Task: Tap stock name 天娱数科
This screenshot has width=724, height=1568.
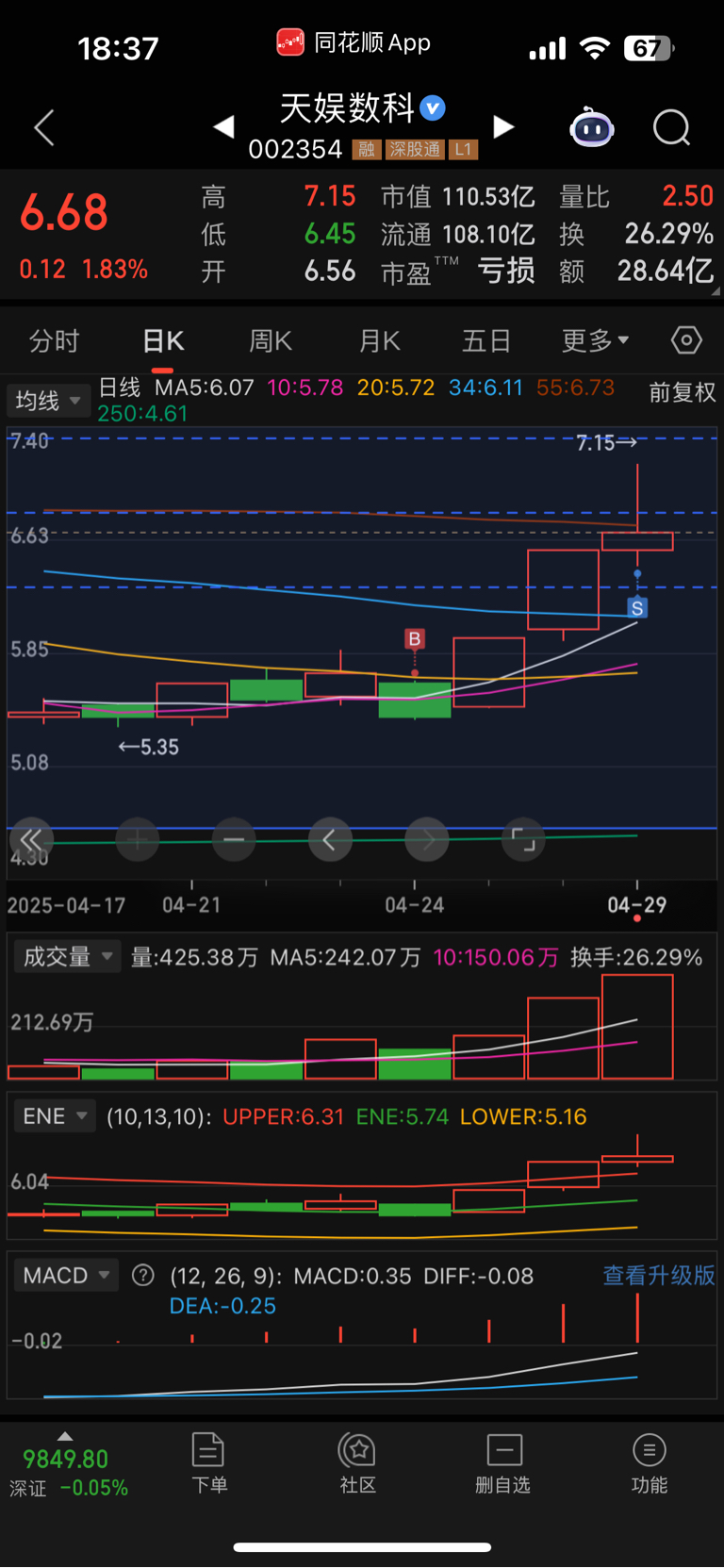Action: (348, 108)
